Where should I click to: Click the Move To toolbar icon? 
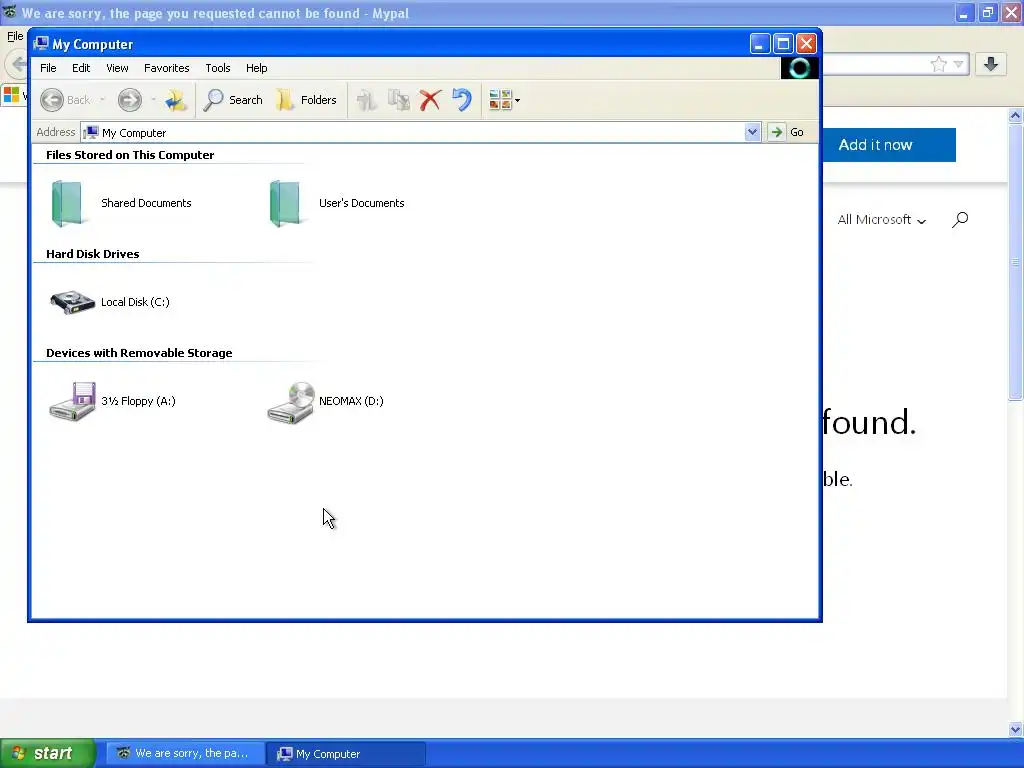[366, 100]
